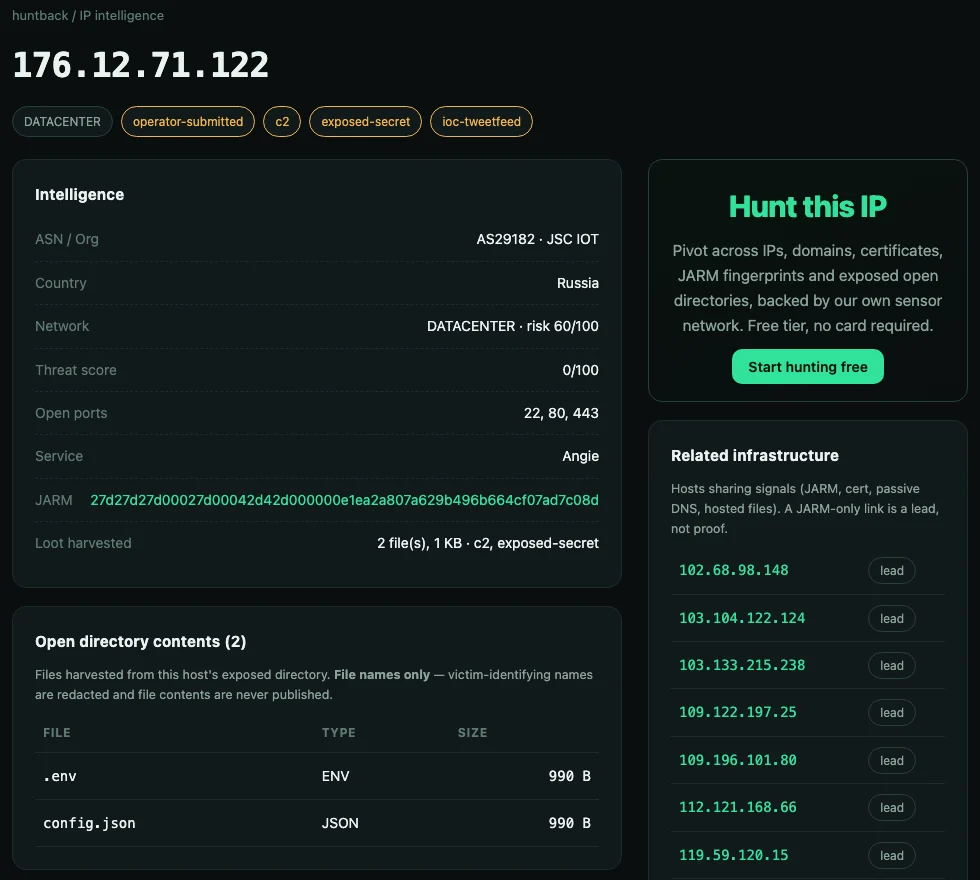Viewport: 980px width, 880px height.
Task: Click the SIZE column header
Action: coord(472,732)
